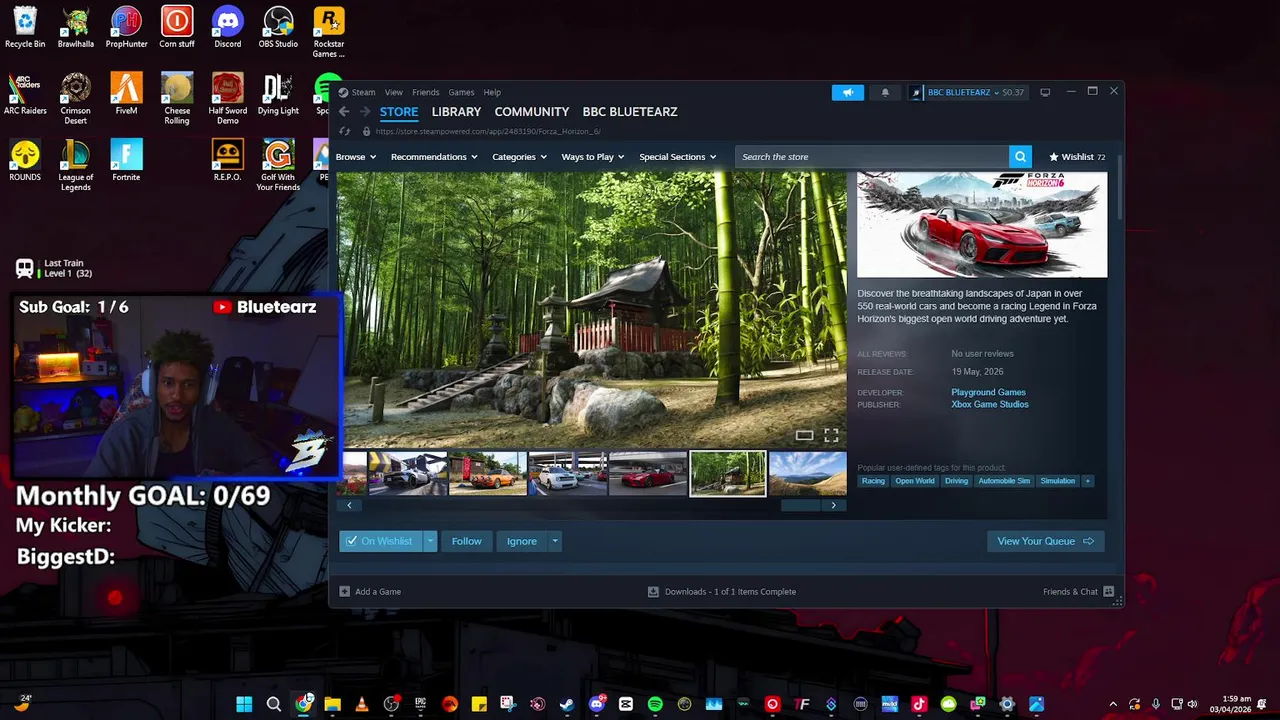Select the Racing tag
The width and height of the screenshot is (1280, 720).
[873, 481]
